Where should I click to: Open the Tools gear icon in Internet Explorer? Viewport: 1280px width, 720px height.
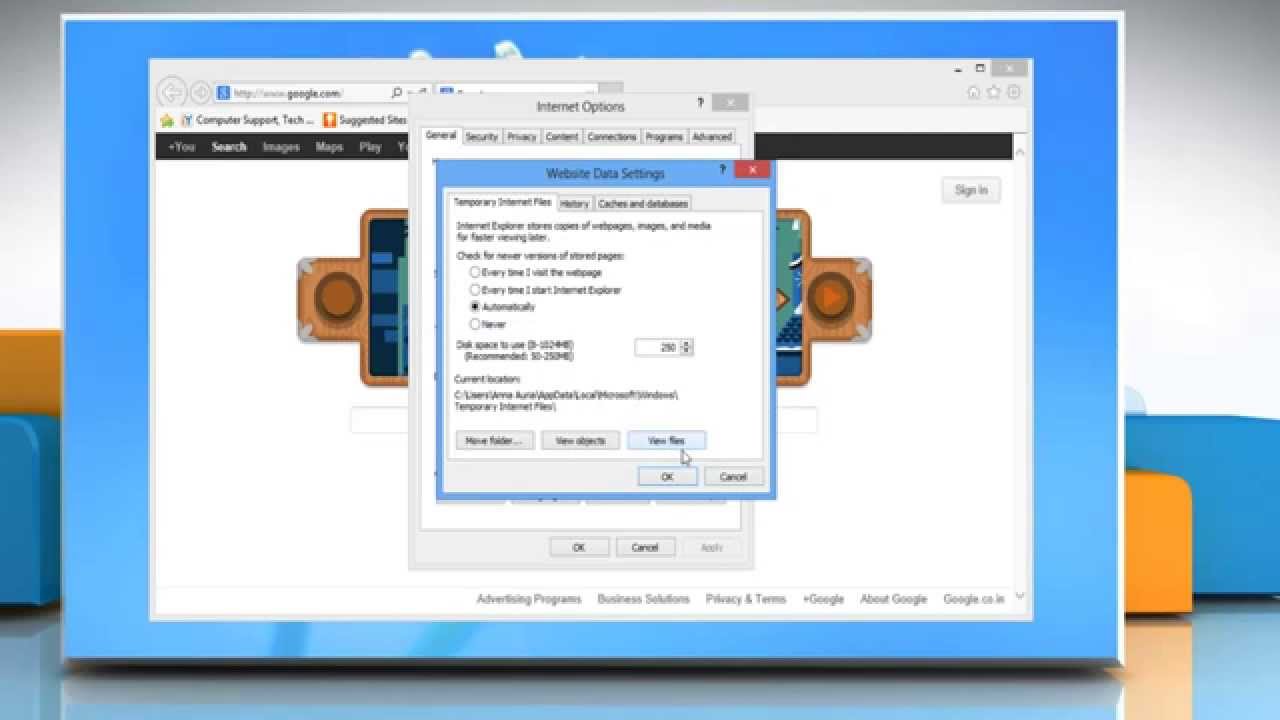tap(1014, 92)
